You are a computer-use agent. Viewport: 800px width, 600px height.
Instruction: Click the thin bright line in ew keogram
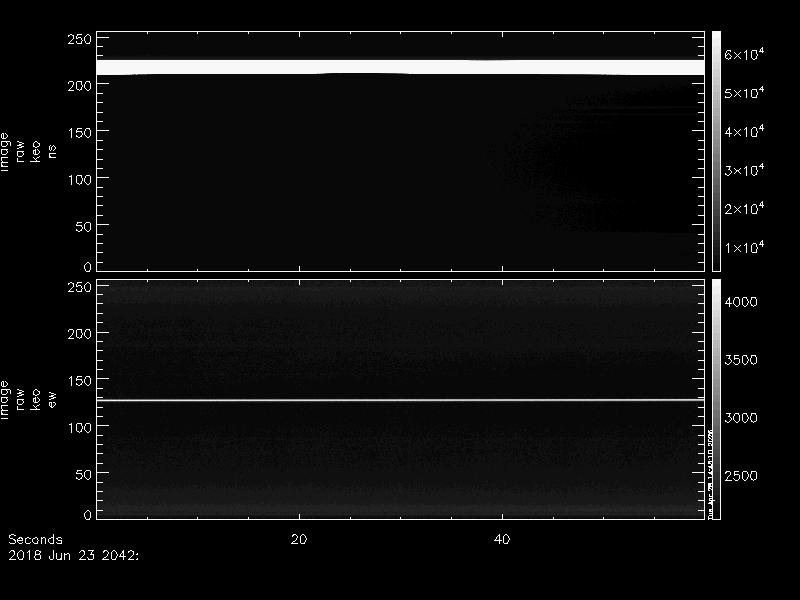click(x=401, y=400)
